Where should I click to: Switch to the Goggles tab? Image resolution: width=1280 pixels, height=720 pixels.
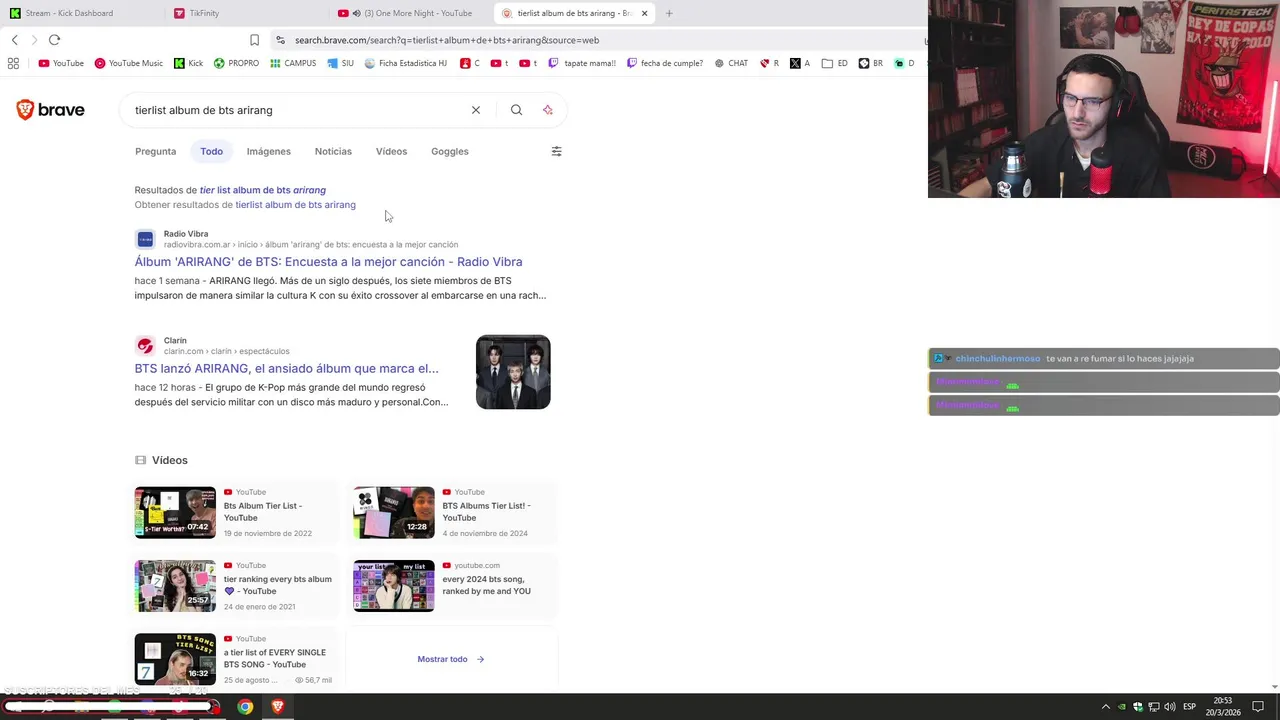pyautogui.click(x=450, y=151)
